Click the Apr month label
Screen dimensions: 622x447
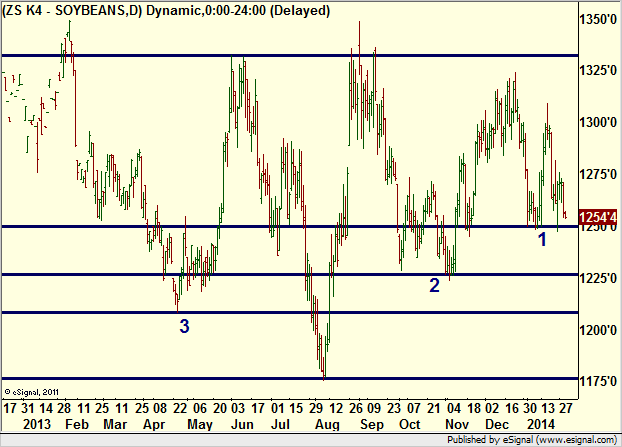coord(154,424)
